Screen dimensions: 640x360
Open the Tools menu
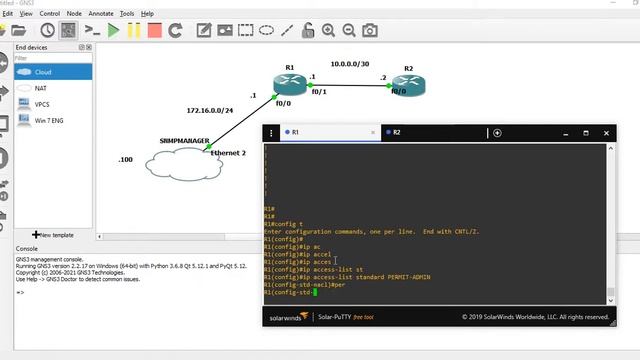coord(127,13)
